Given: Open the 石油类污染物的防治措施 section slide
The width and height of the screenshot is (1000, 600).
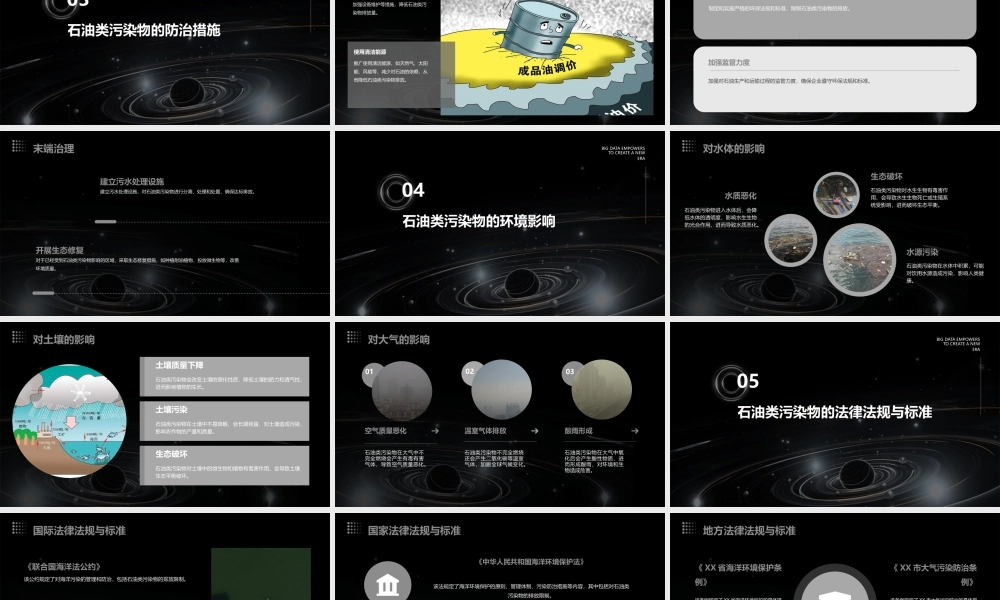Looking at the screenshot, I should (165, 62).
